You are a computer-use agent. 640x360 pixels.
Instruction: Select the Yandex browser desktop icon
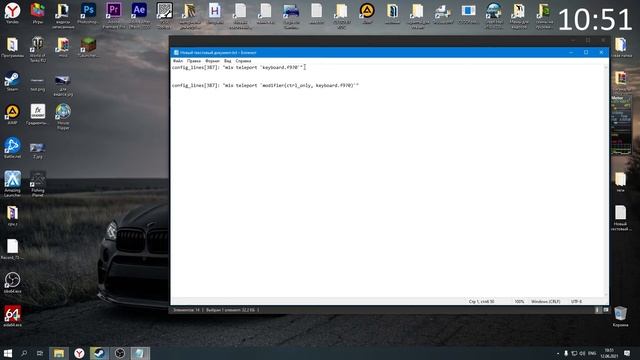coord(12,13)
